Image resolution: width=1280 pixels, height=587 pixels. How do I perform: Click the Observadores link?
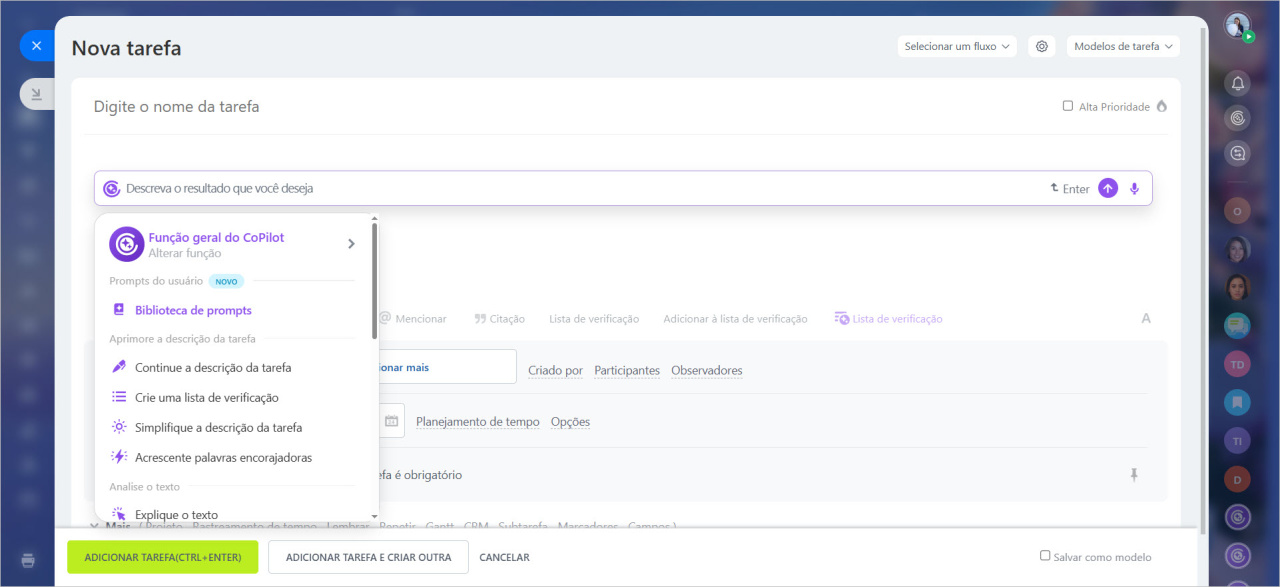point(707,370)
